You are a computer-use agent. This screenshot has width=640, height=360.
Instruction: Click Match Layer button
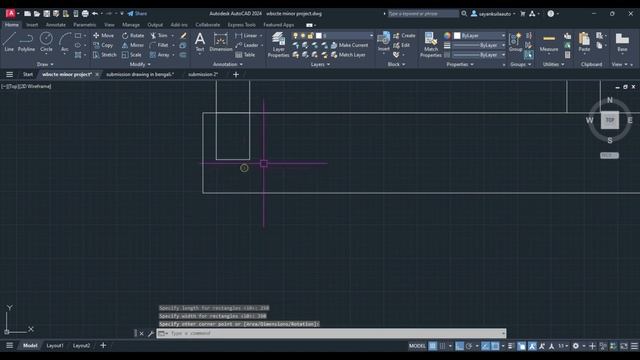[x=348, y=55]
